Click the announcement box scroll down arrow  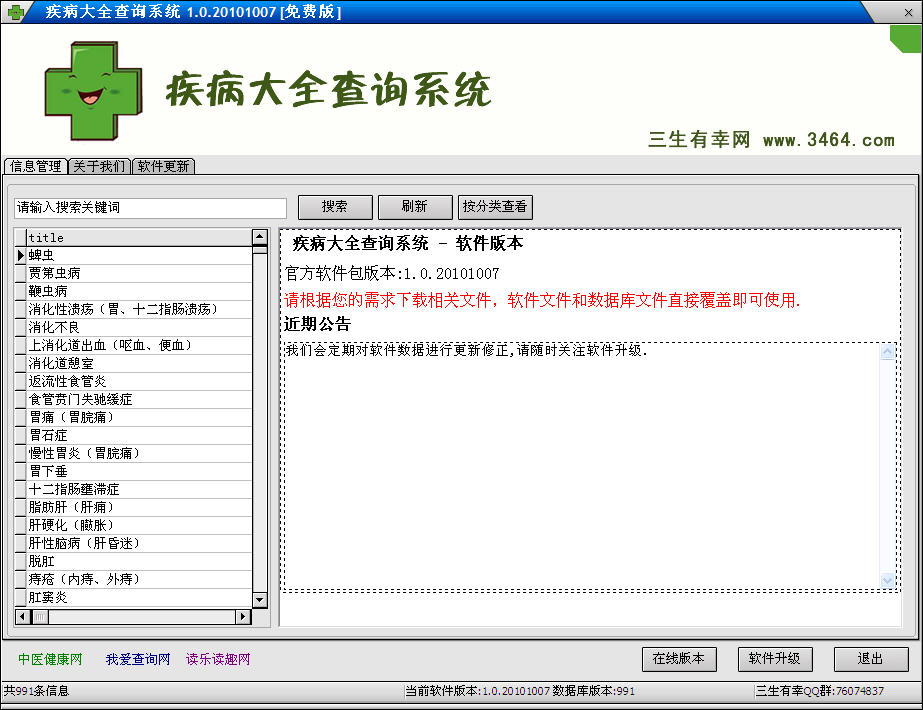pos(887,580)
